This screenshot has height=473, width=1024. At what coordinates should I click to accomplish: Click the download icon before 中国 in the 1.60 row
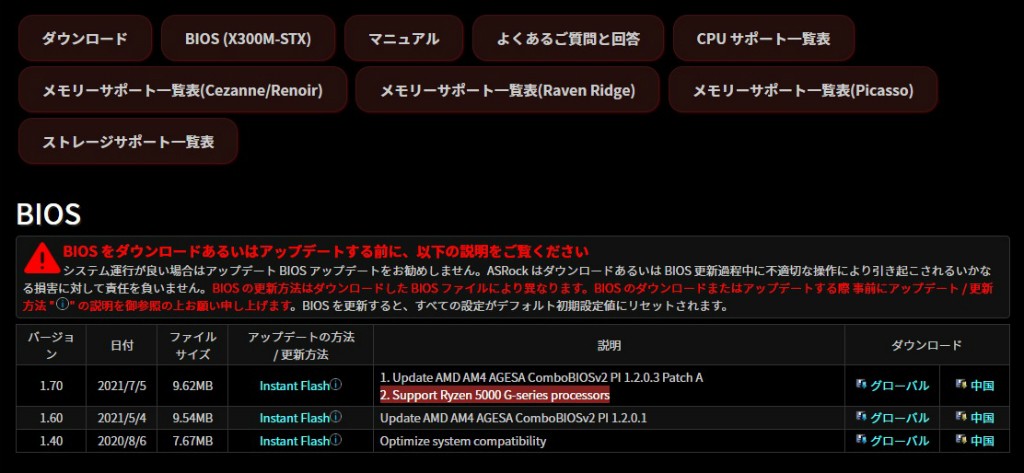tap(961, 417)
